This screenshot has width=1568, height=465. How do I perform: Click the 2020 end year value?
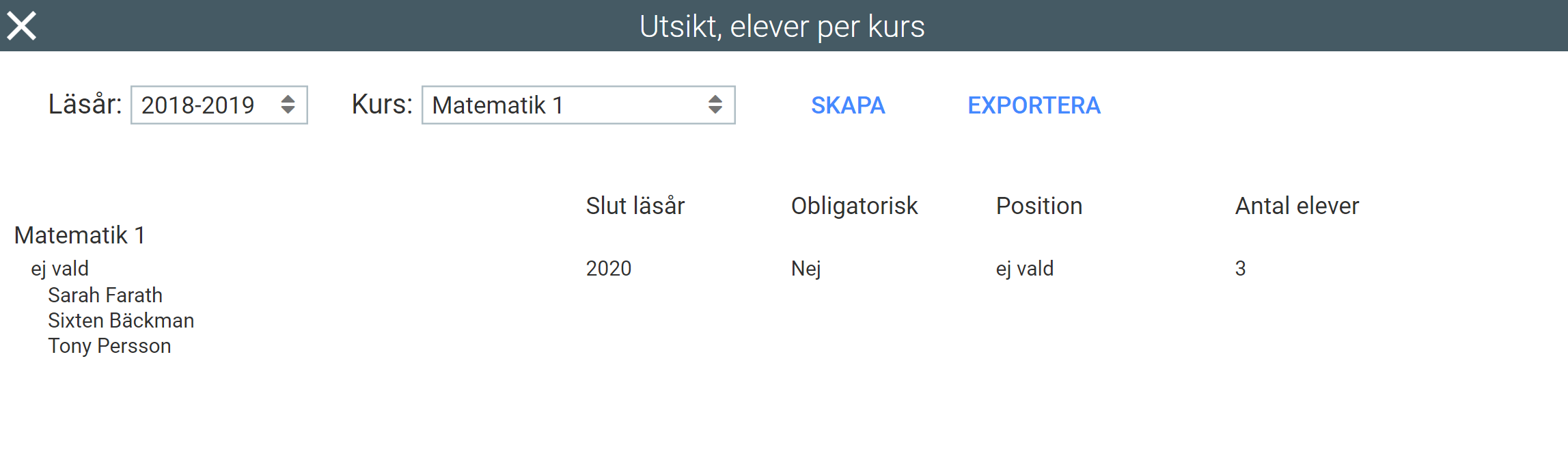608,268
